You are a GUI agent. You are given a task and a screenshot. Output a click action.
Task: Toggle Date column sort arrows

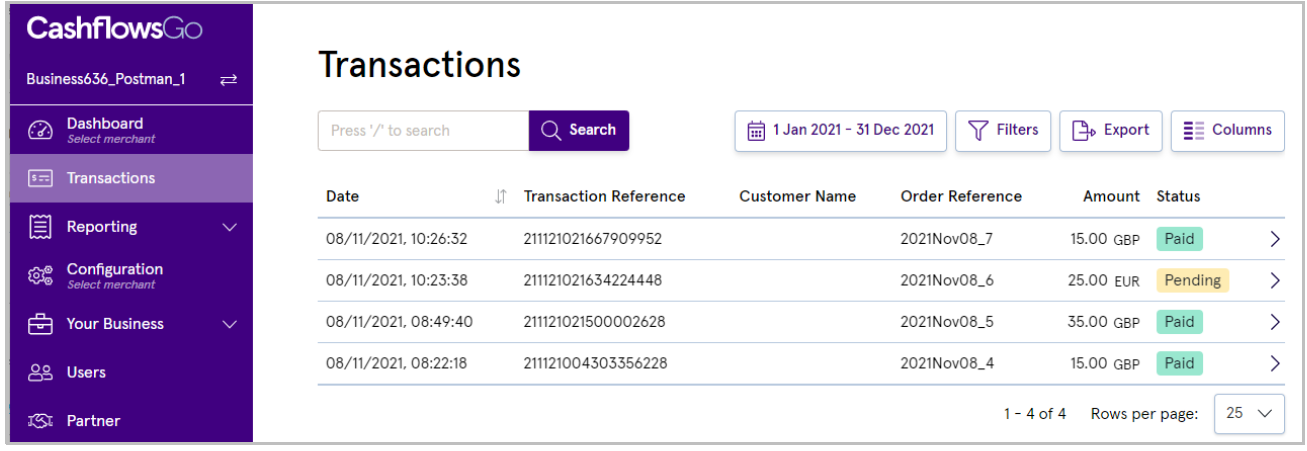501,197
